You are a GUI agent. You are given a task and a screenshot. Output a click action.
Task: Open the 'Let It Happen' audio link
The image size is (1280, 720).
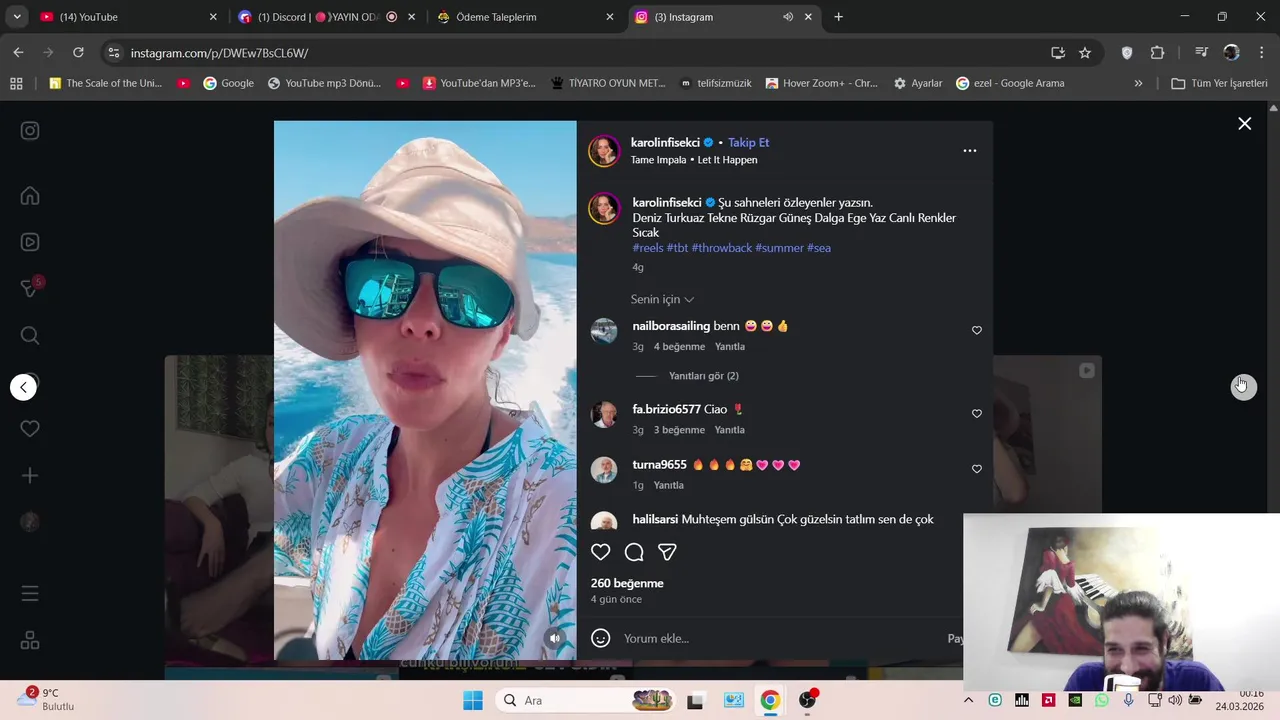(x=727, y=160)
